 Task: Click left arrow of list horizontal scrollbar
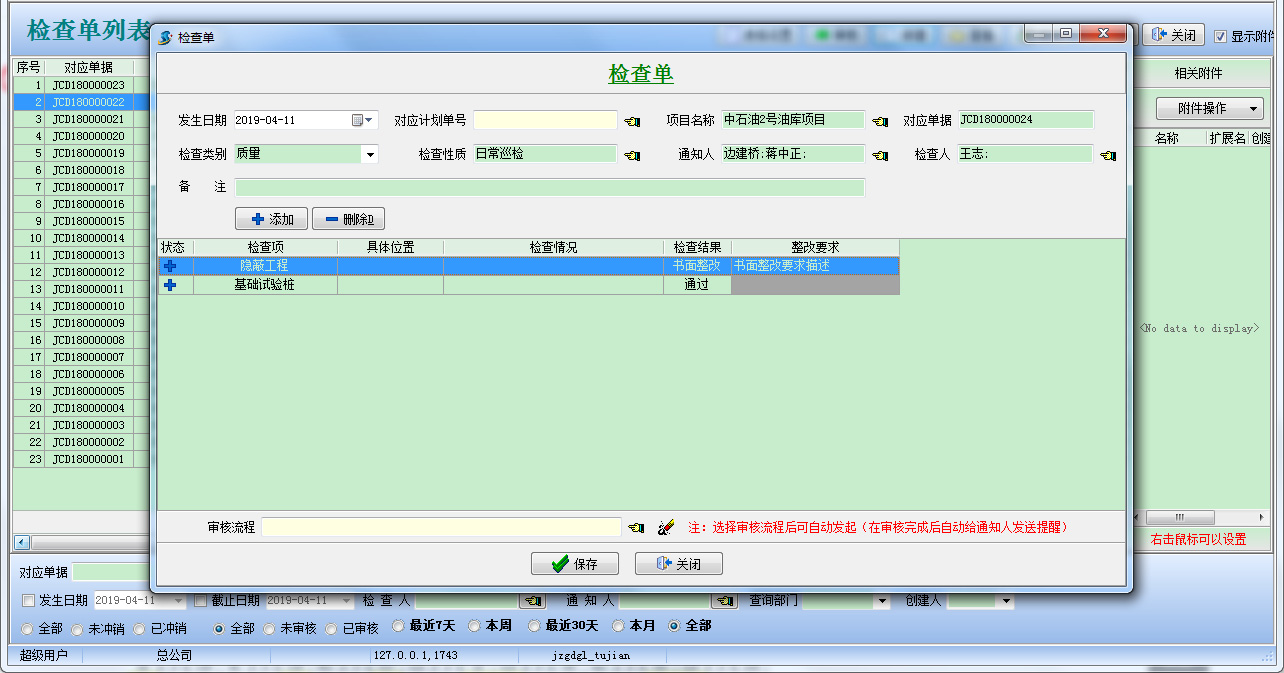(21, 542)
